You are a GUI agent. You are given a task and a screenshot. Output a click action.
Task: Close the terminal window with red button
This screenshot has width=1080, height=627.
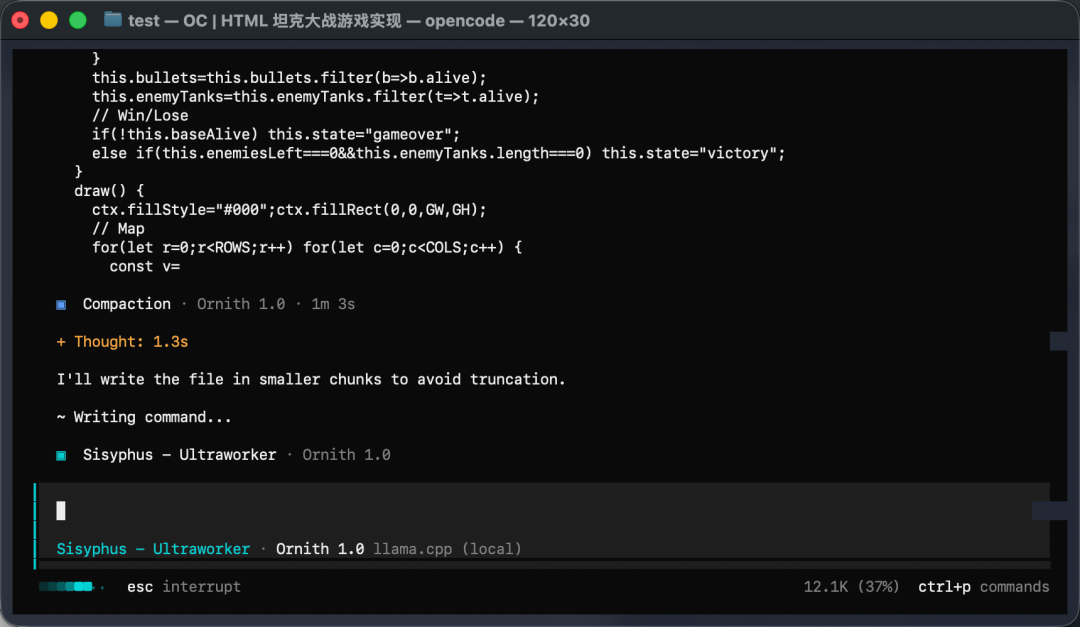point(20,20)
